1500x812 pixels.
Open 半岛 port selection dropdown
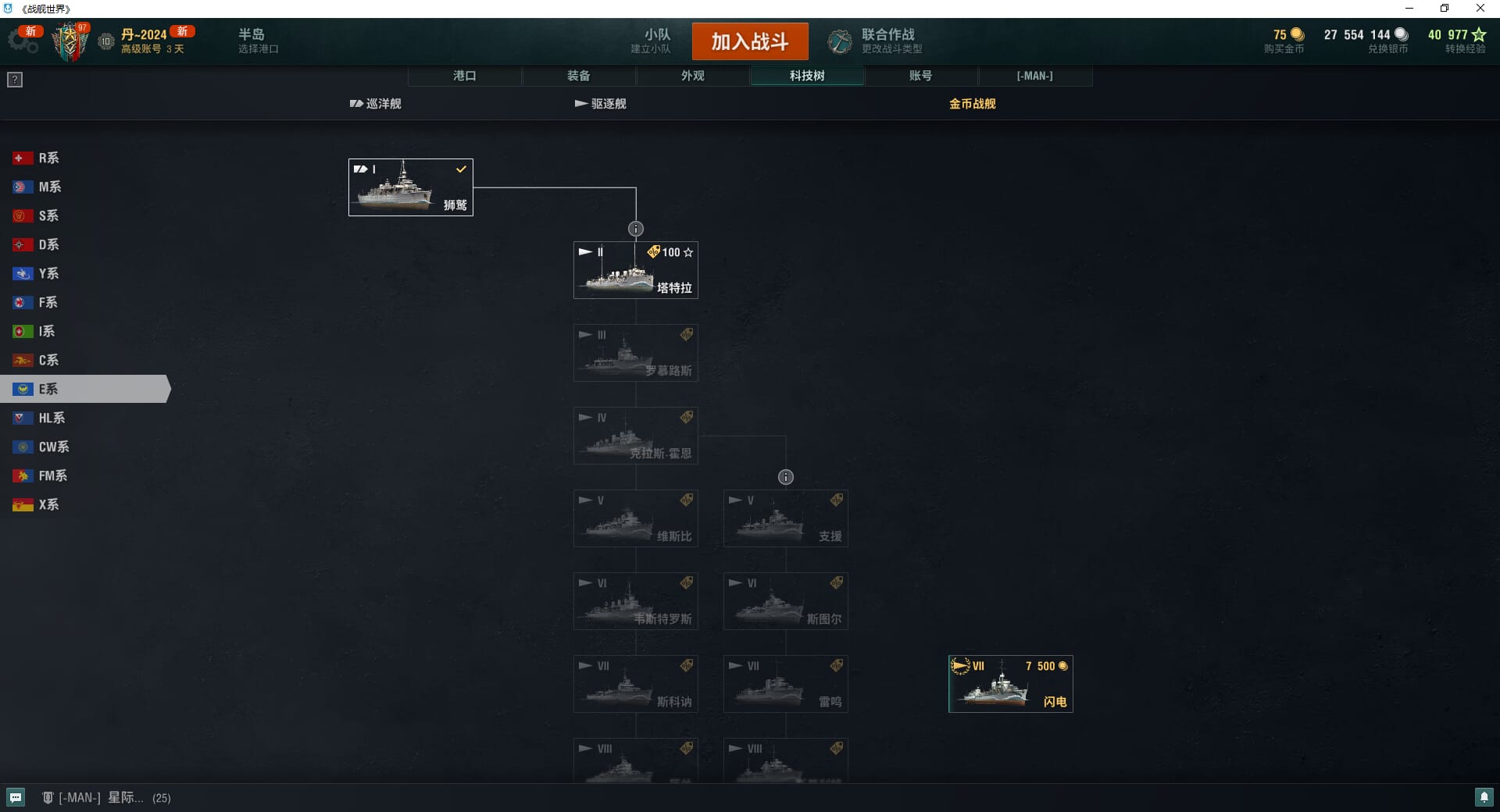tap(258, 41)
